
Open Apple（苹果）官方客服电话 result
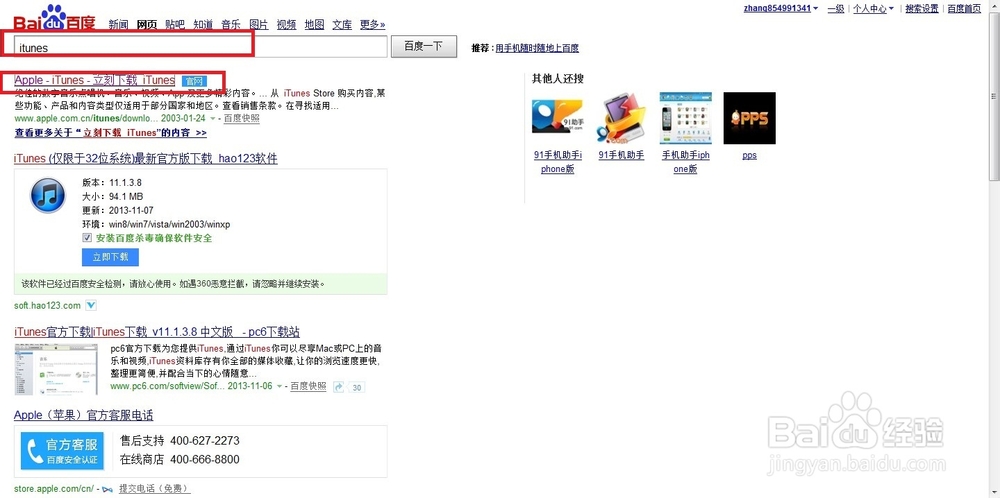tap(84, 415)
